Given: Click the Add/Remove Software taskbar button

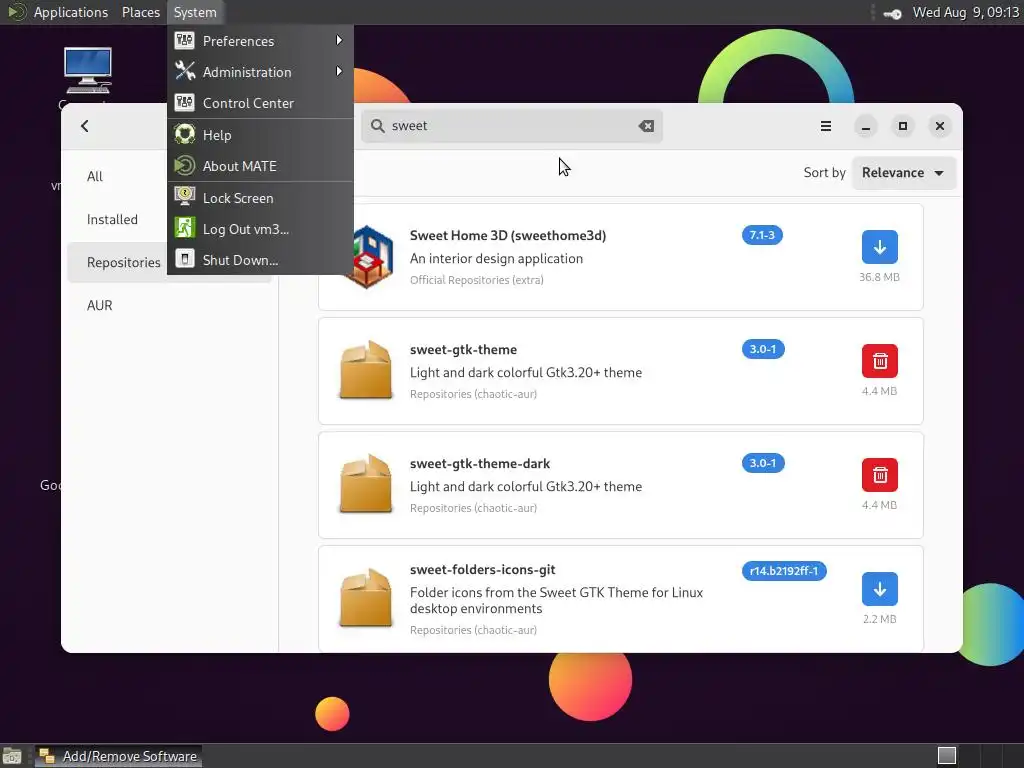Looking at the screenshot, I should click(118, 756).
